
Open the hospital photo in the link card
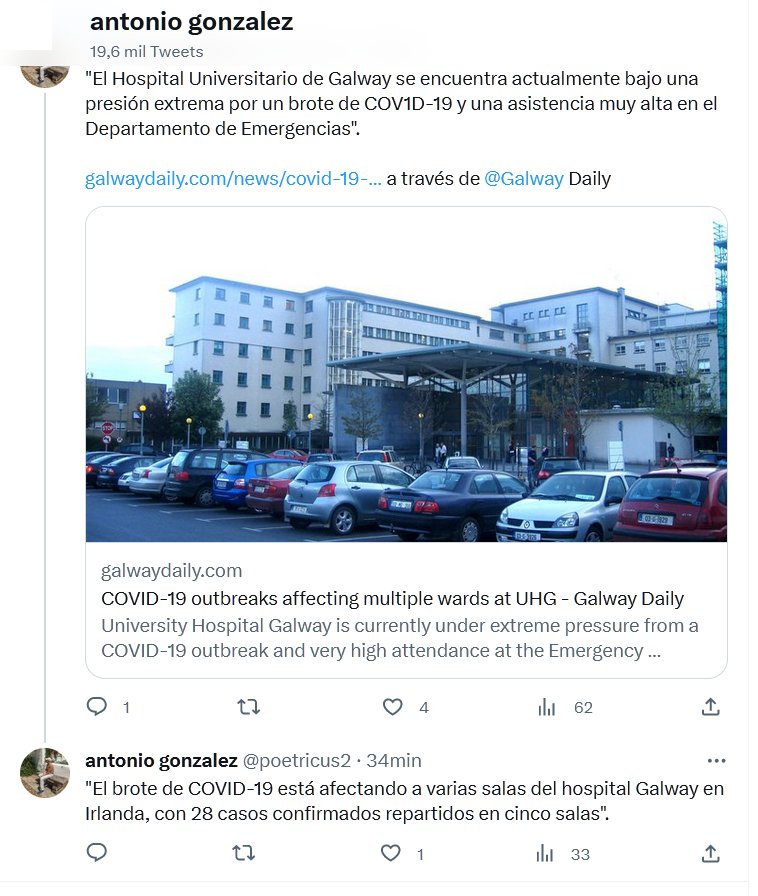(x=406, y=374)
